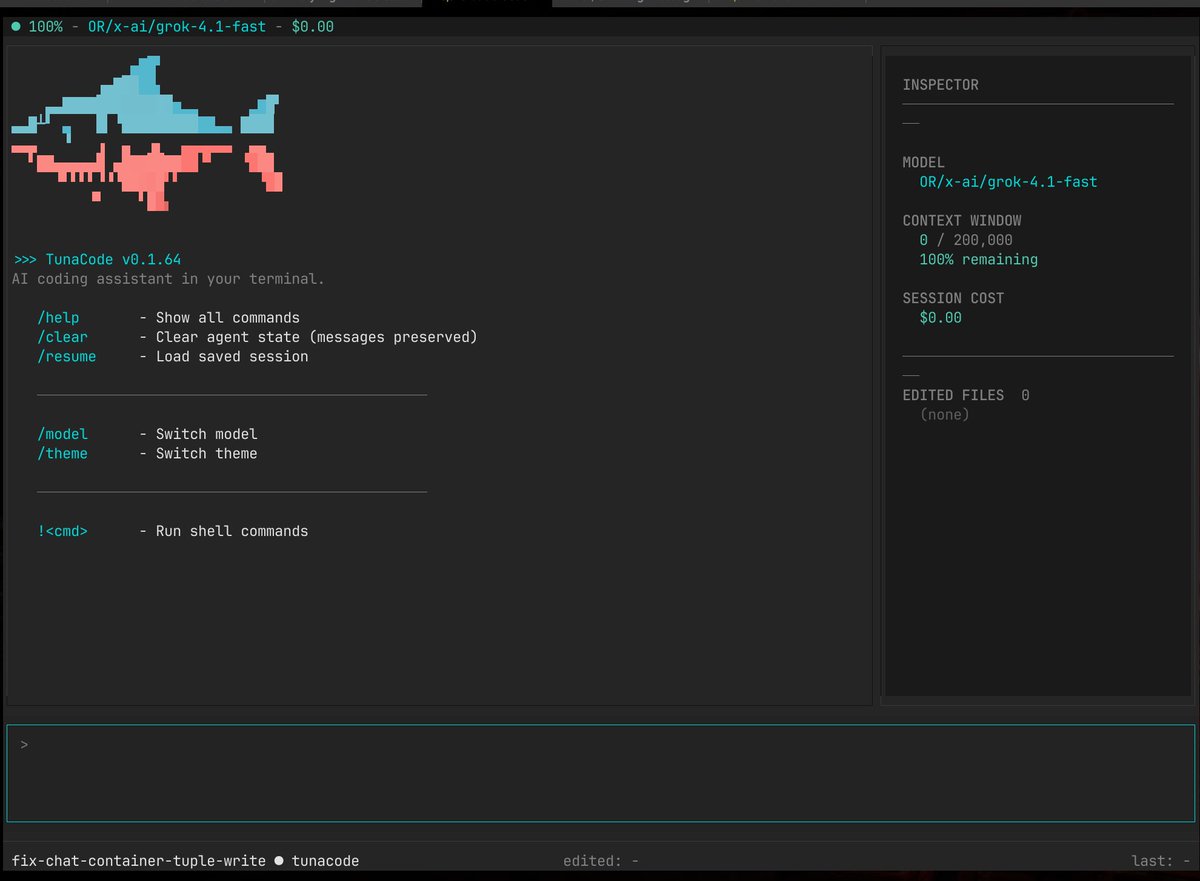Image resolution: width=1200 pixels, height=881 pixels.
Task: Click 'Show all commands' description
Action: pos(227,318)
